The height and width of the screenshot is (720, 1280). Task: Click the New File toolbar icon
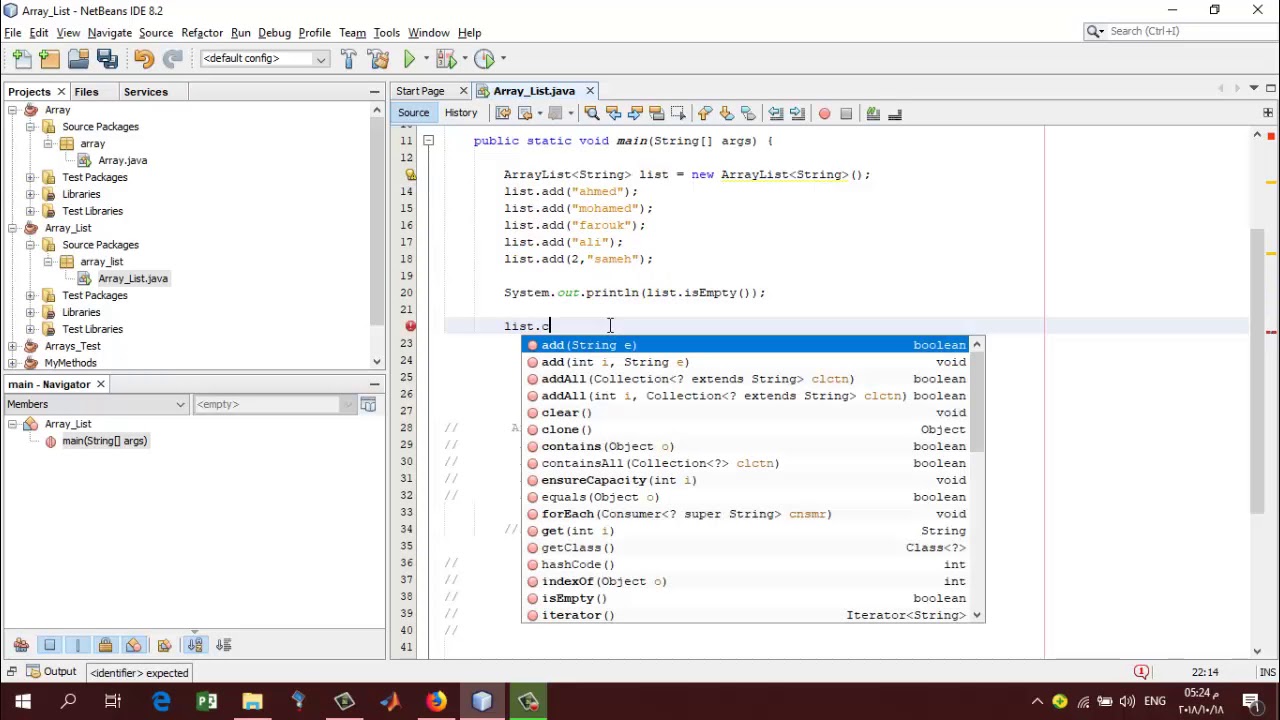pos(22,59)
